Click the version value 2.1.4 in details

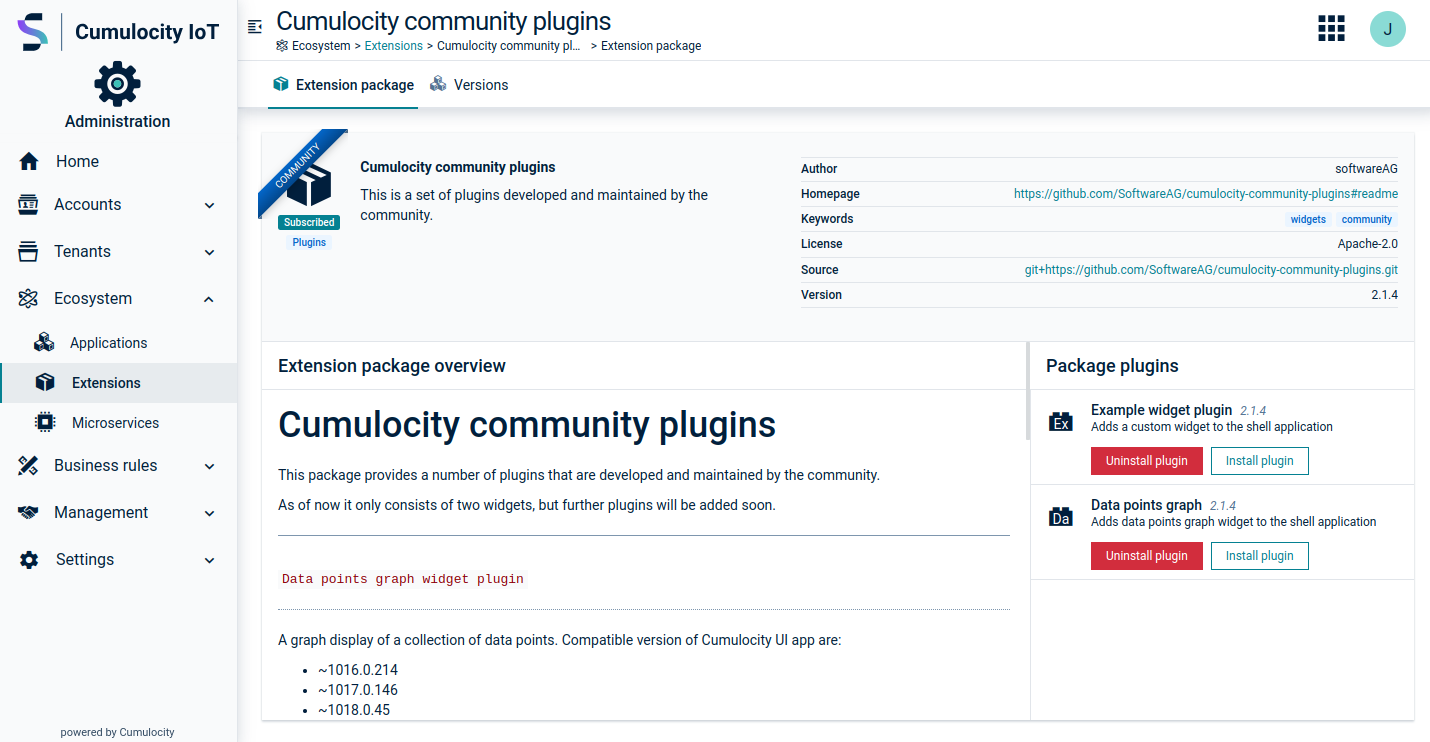1385,295
